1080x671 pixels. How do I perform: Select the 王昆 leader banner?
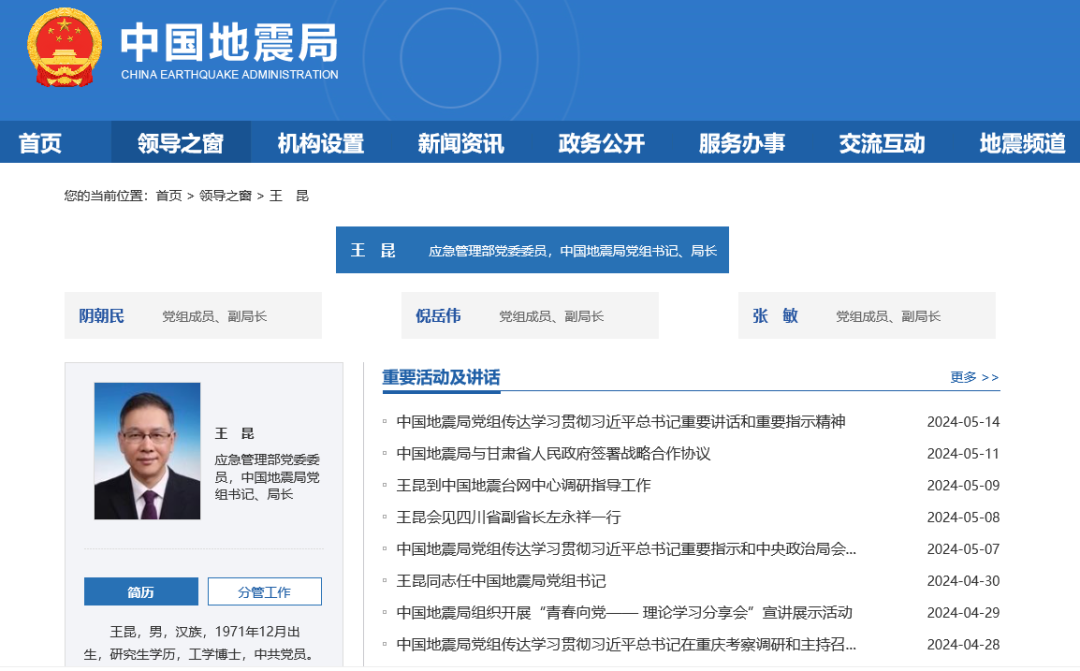tap(532, 250)
